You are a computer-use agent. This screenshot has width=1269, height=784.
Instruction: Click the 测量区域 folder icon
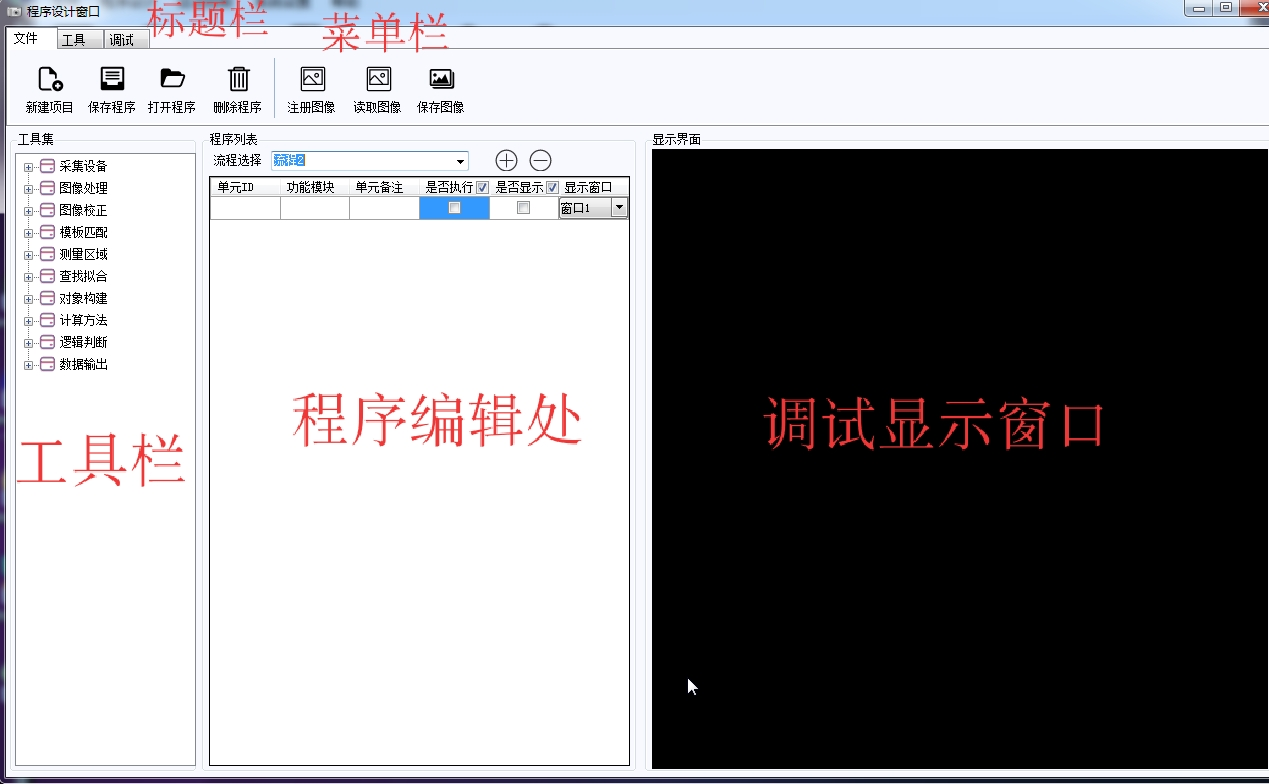(x=47, y=254)
